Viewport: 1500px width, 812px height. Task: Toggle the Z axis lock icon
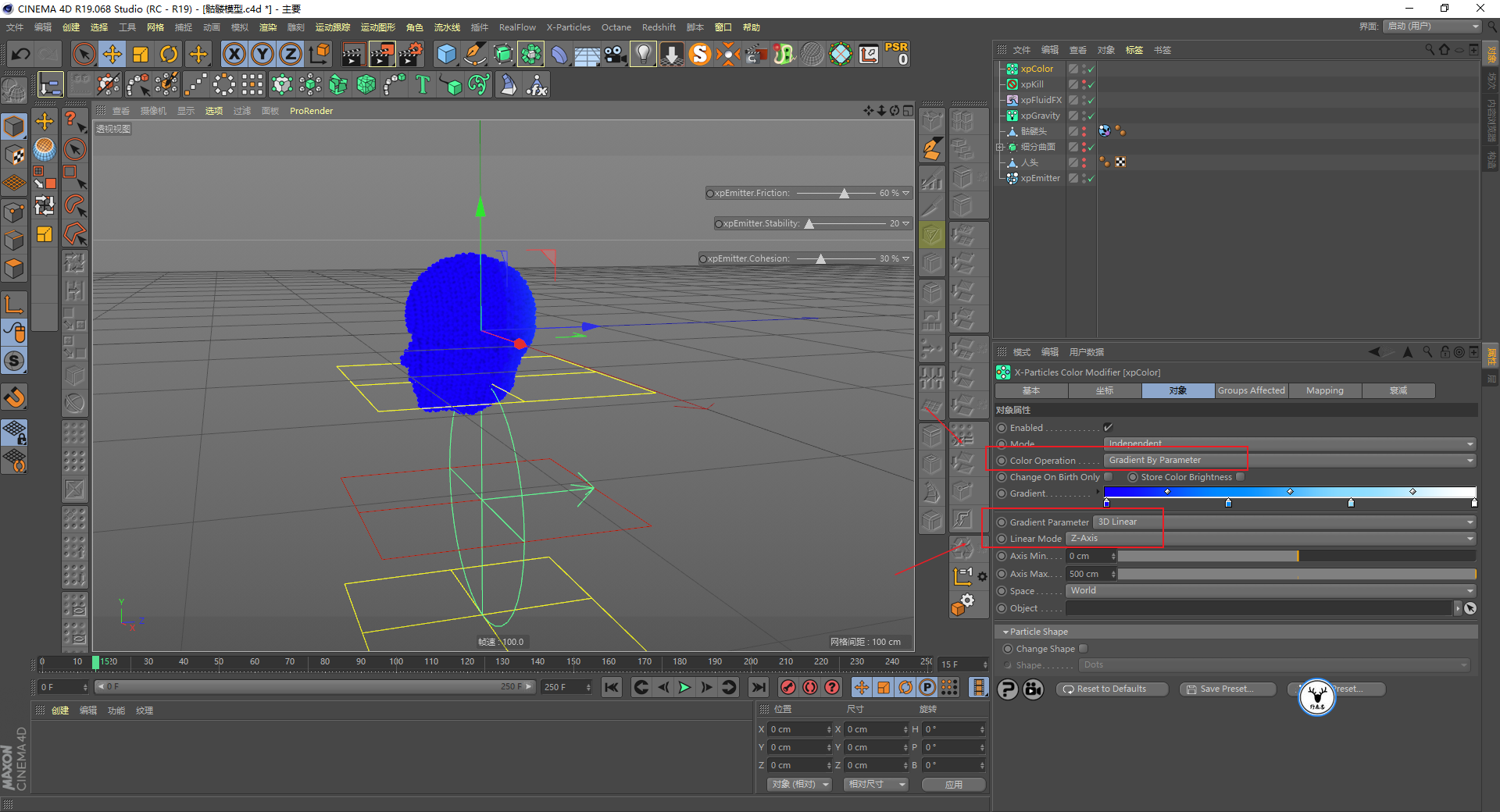[x=291, y=54]
